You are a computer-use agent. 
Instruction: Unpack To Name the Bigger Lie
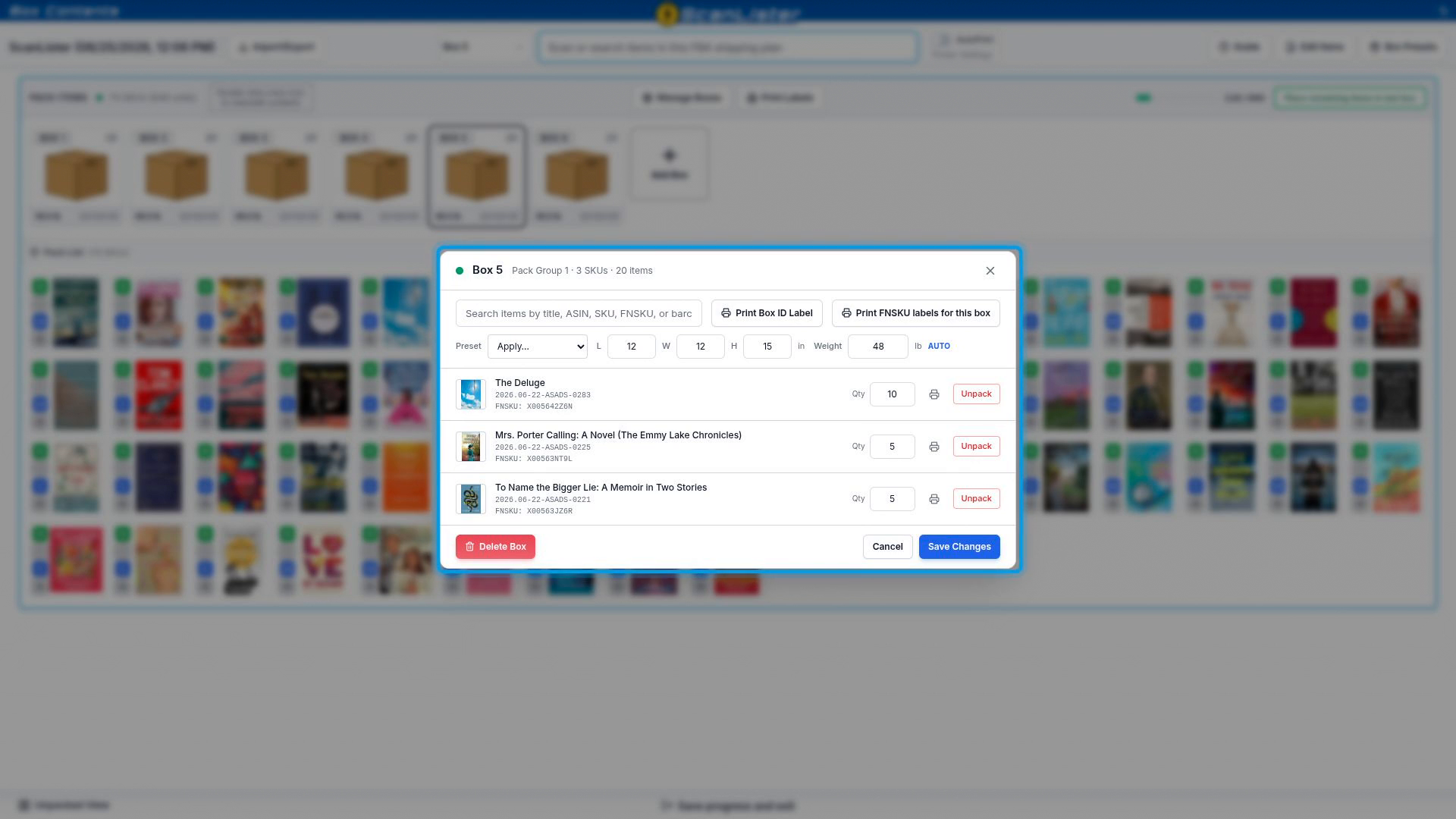976,499
